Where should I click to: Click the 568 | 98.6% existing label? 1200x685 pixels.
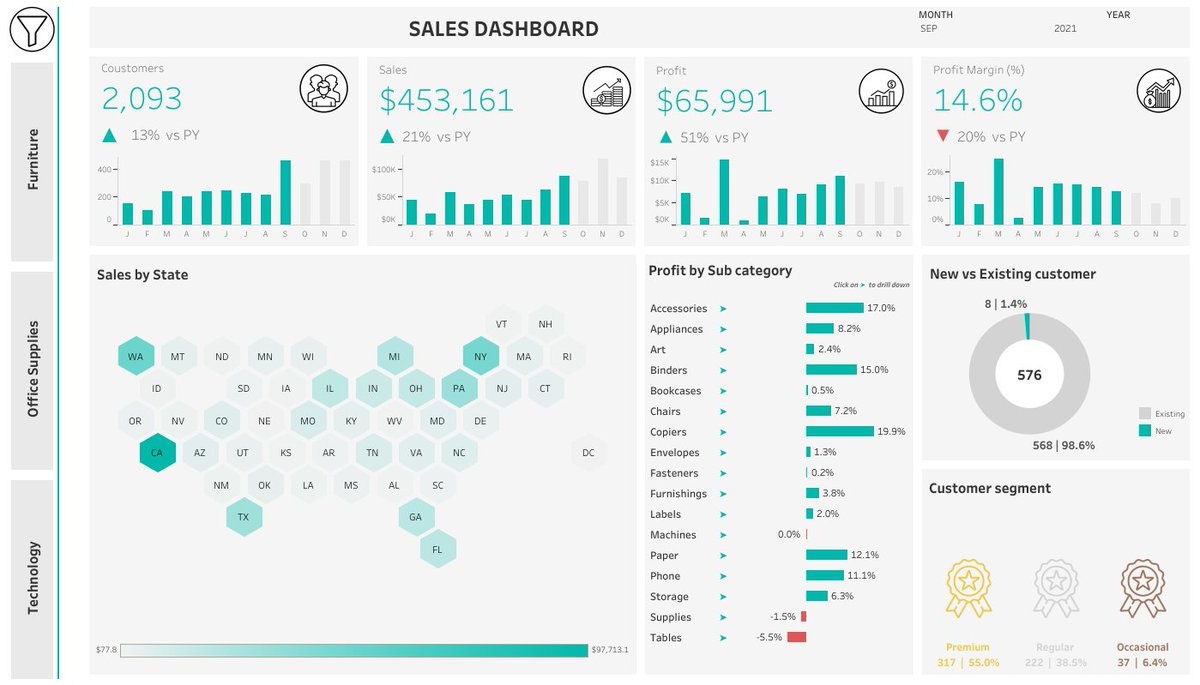[1065, 445]
